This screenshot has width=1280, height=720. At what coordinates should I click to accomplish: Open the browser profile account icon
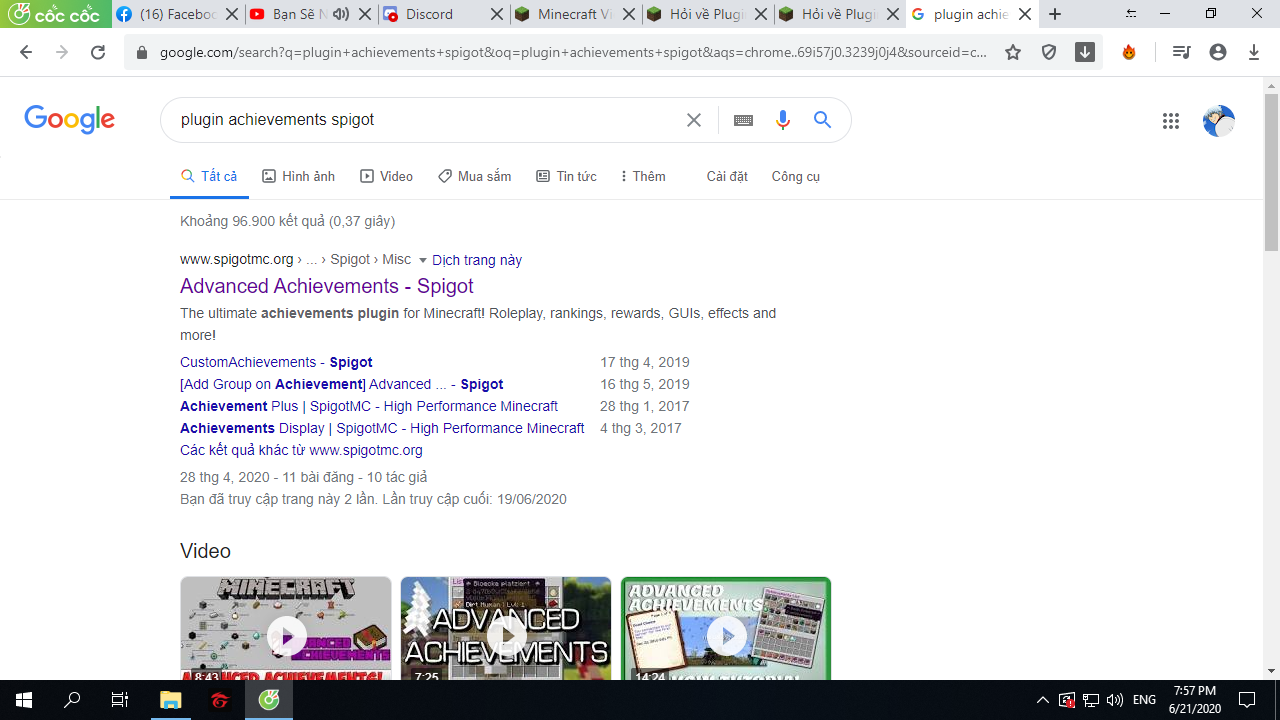coord(1218,53)
